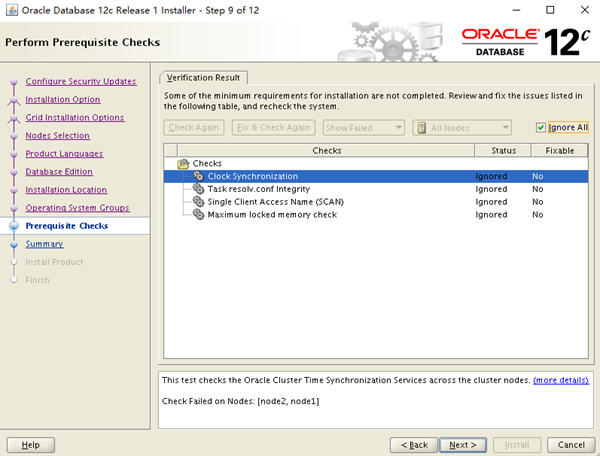Click the Summary step bullet in sidebar
600x456 pixels.
tap(14, 244)
